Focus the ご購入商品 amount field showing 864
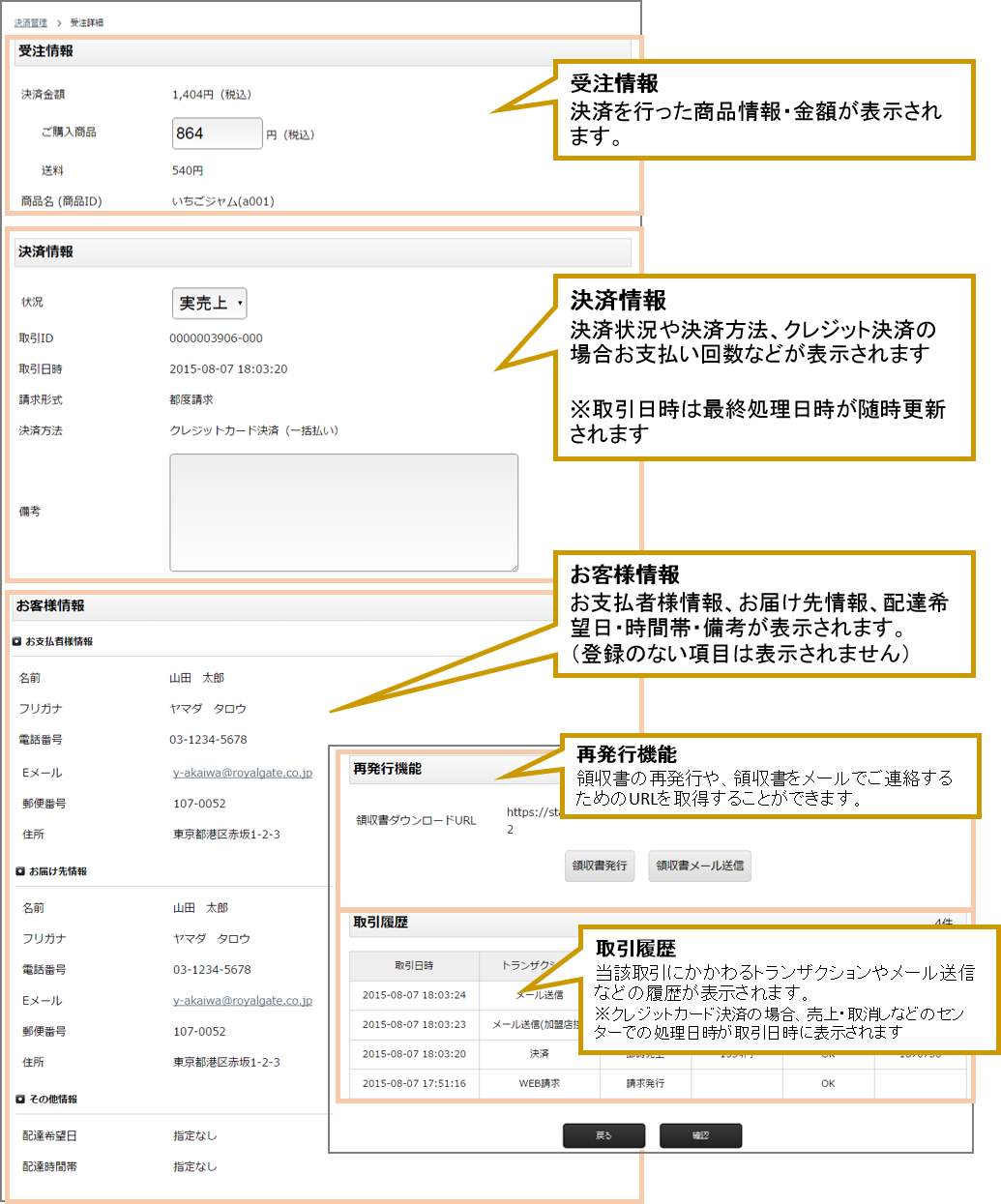The height and width of the screenshot is (1204, 1001). [217, 133]
